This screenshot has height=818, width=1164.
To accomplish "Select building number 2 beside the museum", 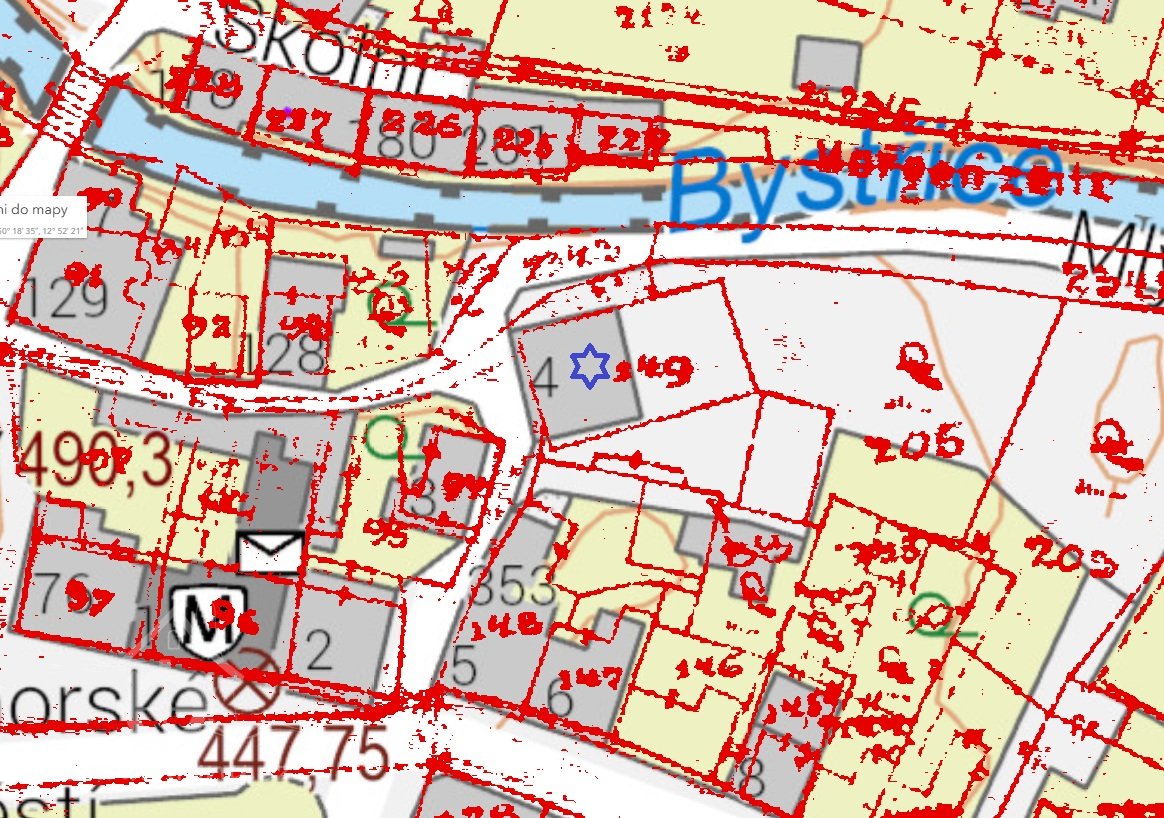I will tap(319, 652).
